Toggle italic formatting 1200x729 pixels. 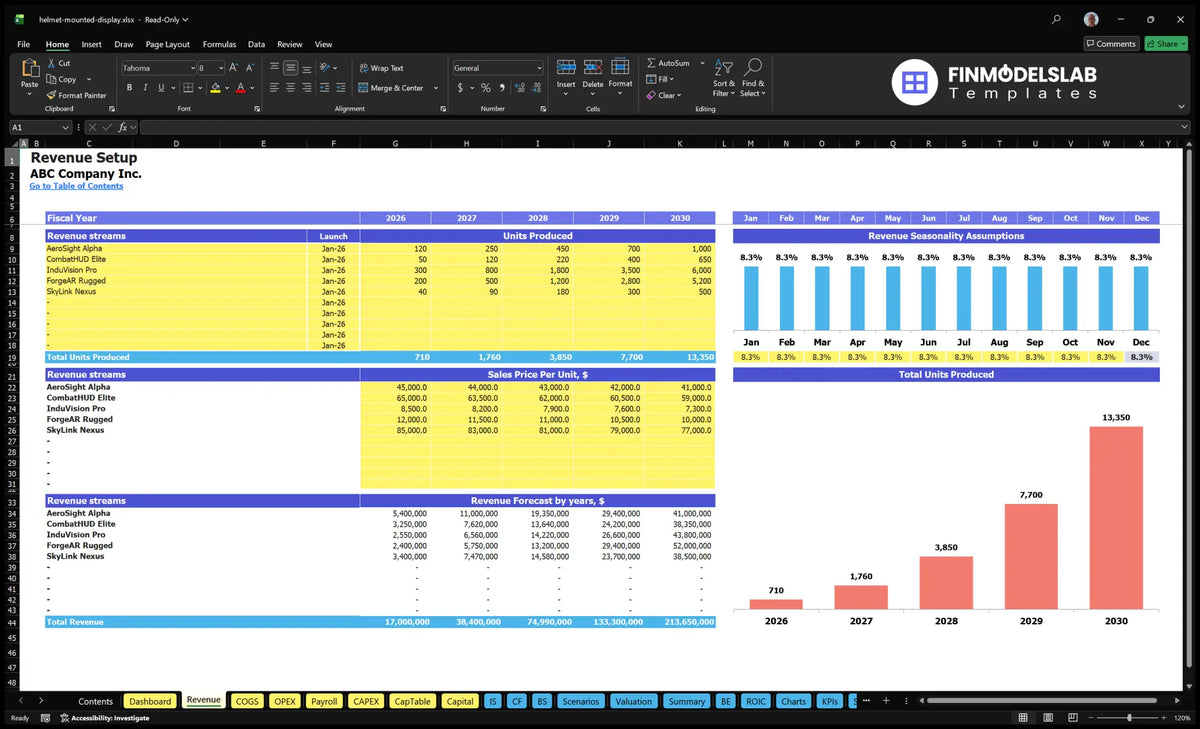(146, 88)
